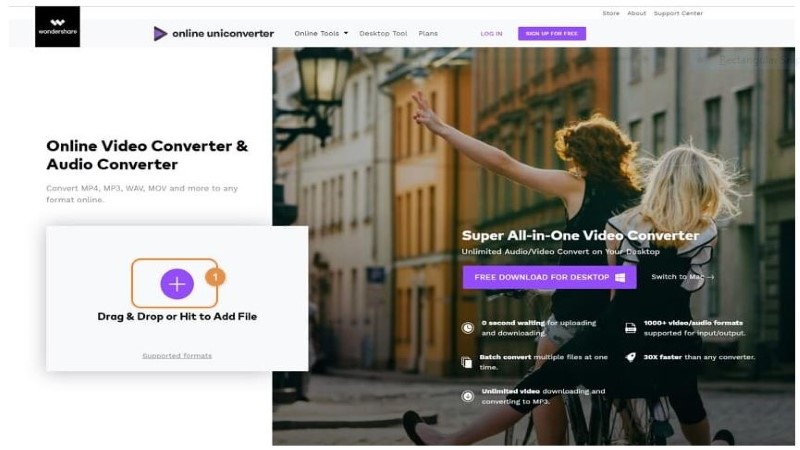
Task: Click the rocket icon beside 30X faster
Action: coord(631,357)
